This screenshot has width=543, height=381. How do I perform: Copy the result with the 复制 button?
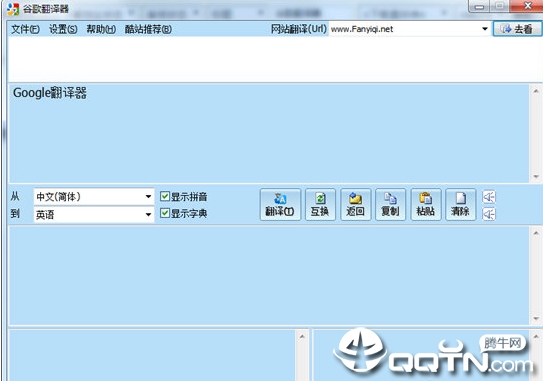point(390,204)
